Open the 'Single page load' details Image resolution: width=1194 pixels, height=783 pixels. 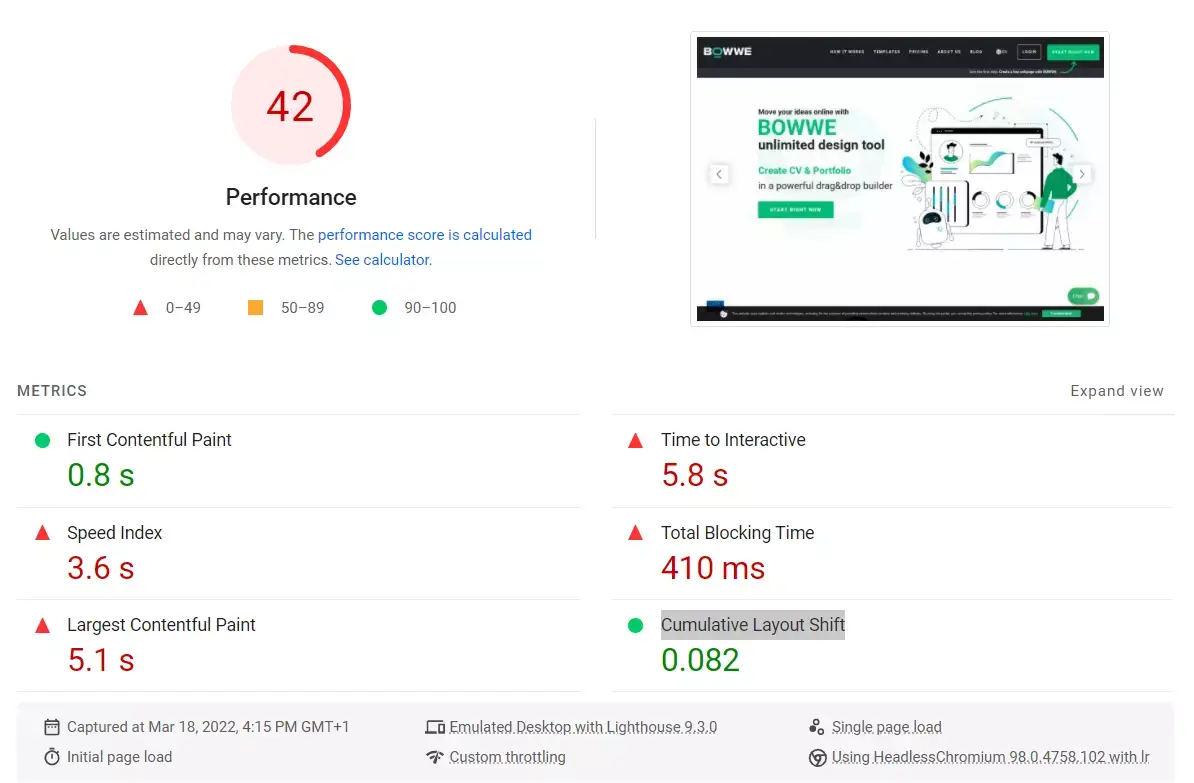[886, 727]
